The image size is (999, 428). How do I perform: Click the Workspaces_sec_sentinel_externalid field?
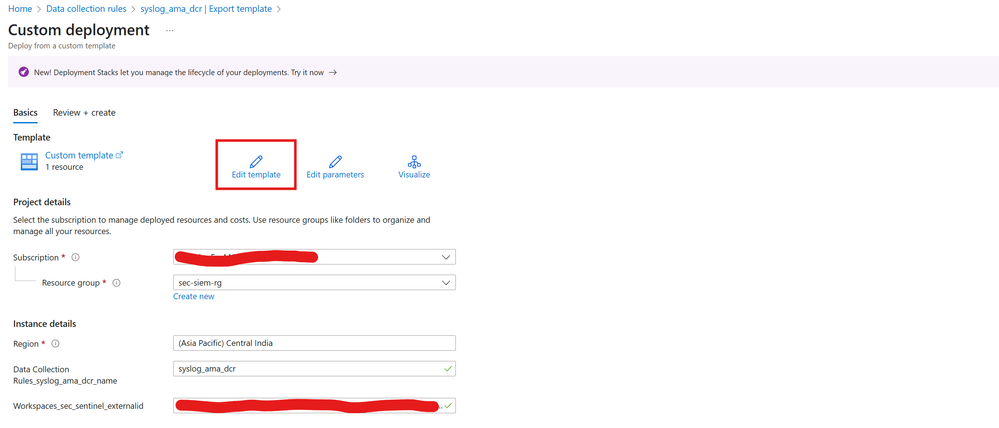[x=314, y=406]
